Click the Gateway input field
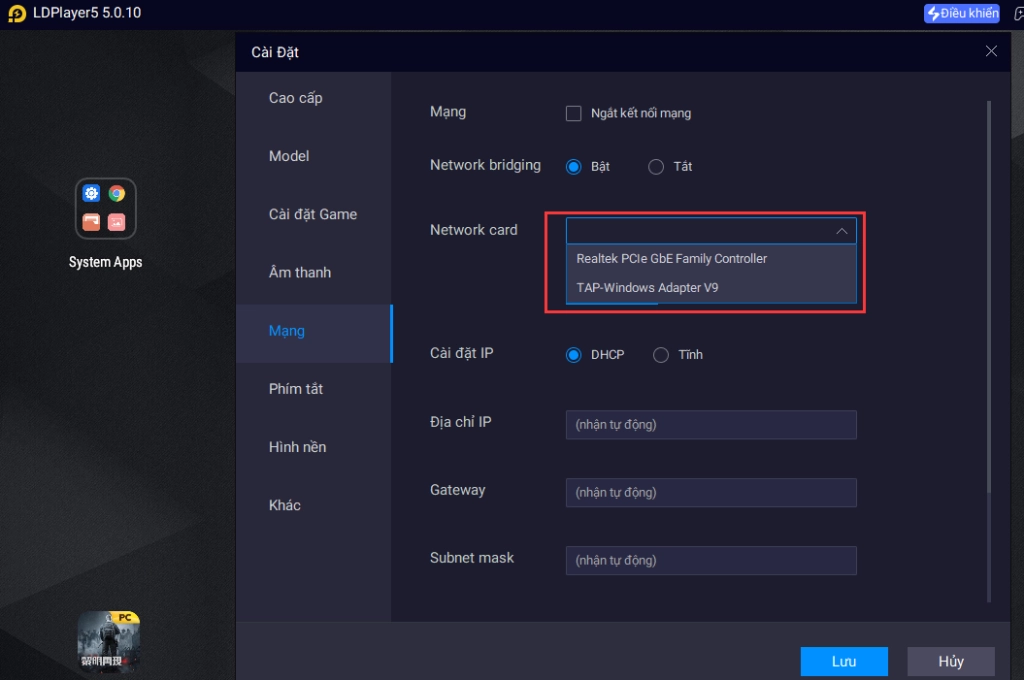 711,492
